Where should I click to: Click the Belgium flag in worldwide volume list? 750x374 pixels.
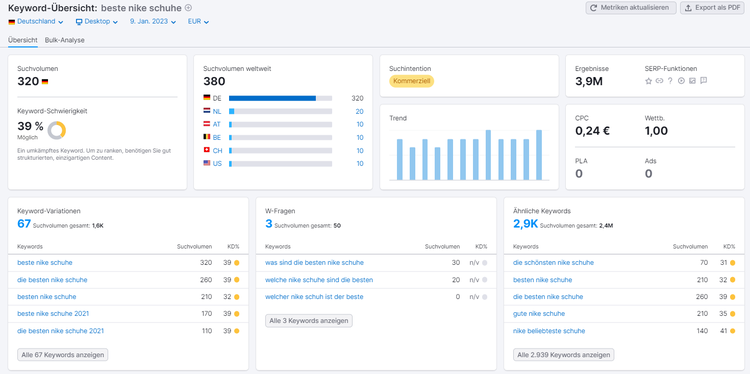click(207, 137)
